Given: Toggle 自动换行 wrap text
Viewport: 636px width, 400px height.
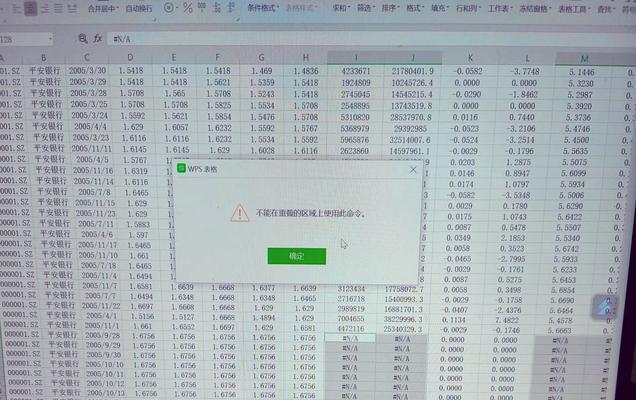Looking at the screenshot, I should click(139, 8).
